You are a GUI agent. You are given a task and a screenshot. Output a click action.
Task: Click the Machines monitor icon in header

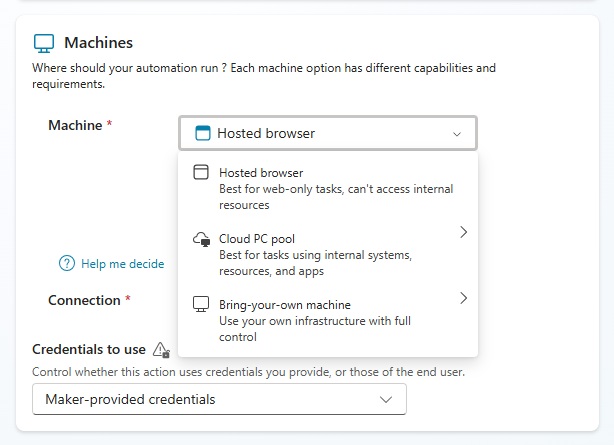43,43
